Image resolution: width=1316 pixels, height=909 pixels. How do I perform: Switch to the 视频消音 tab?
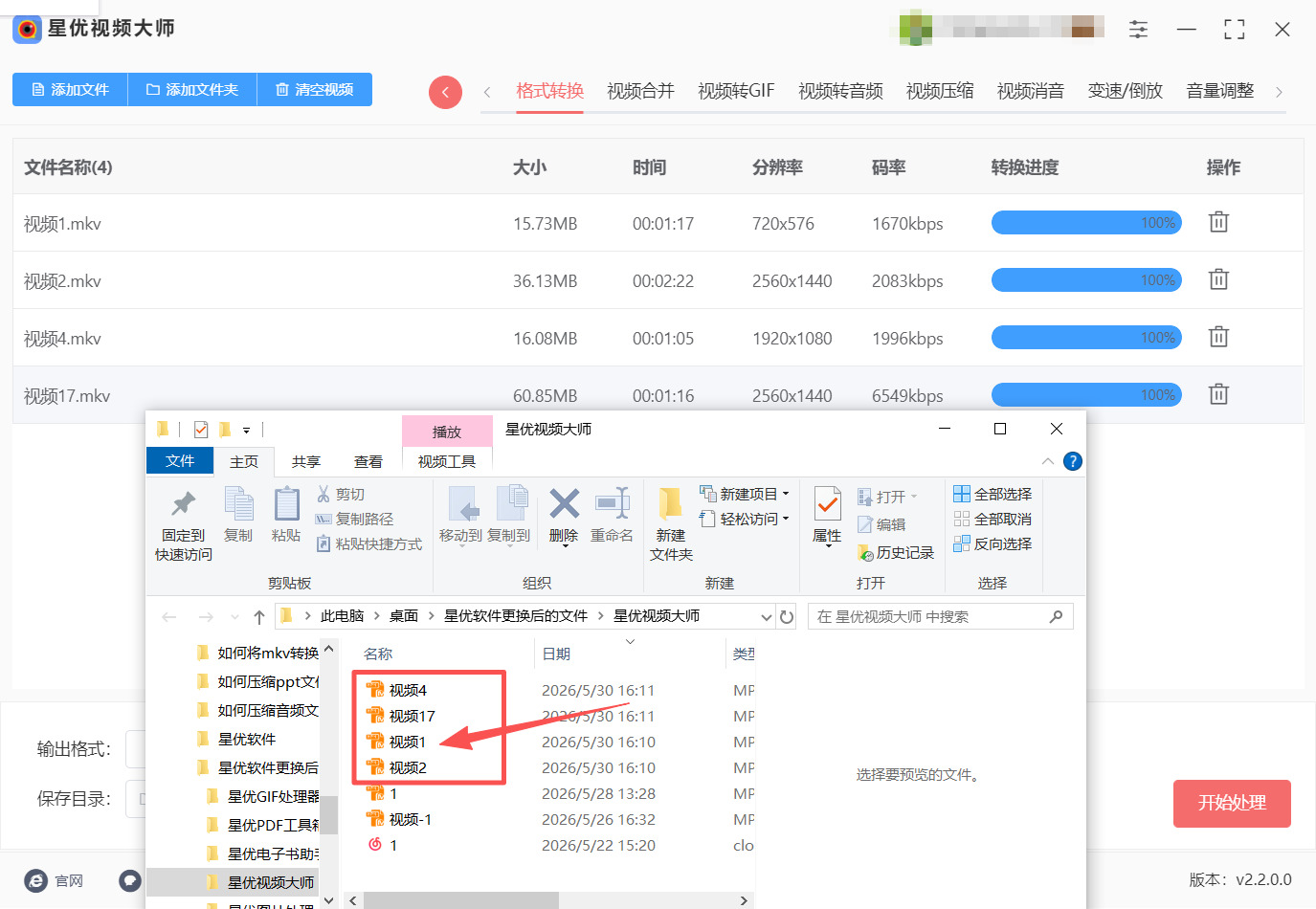coord(1031,91)
